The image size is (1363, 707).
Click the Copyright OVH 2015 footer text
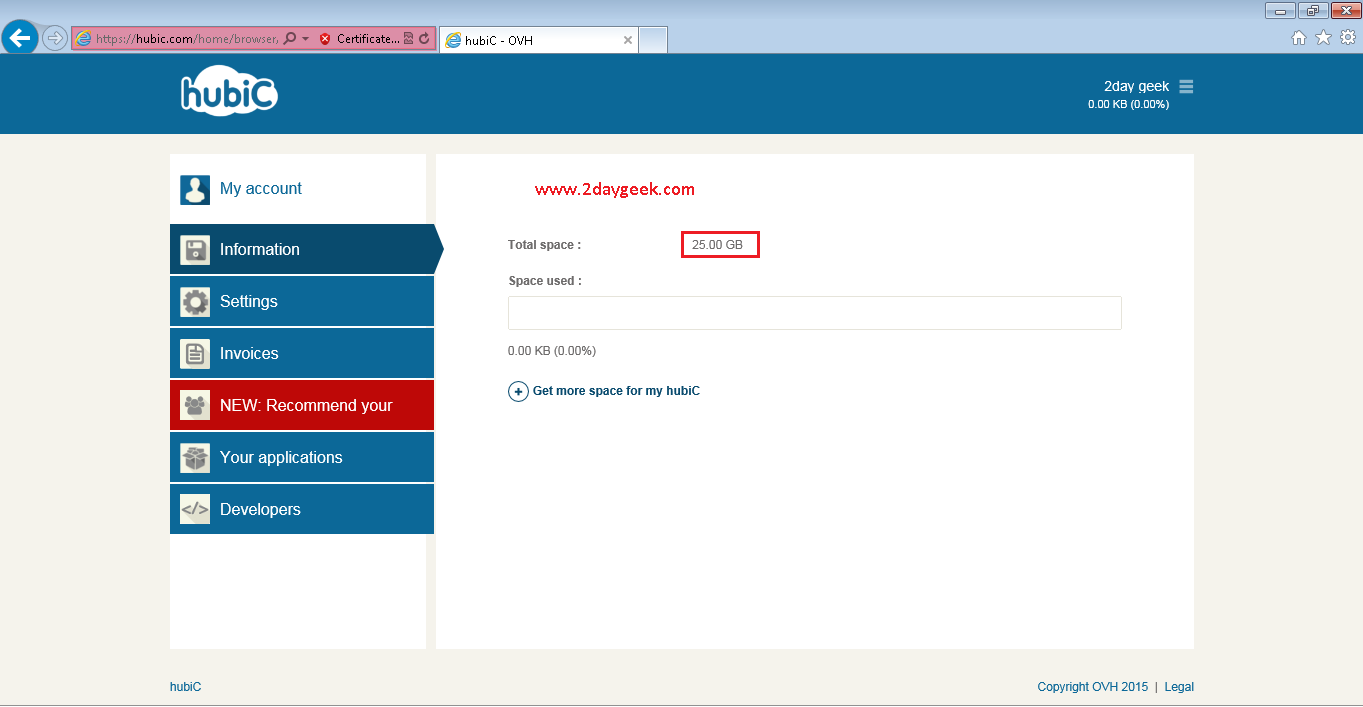(1093, 687)
